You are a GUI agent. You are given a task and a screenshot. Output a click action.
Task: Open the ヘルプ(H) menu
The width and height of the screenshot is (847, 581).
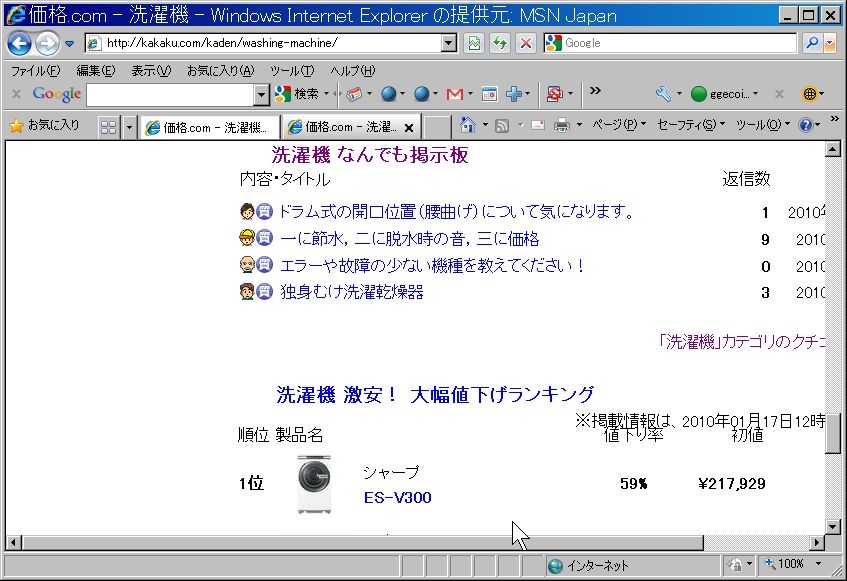pos(353,71)
